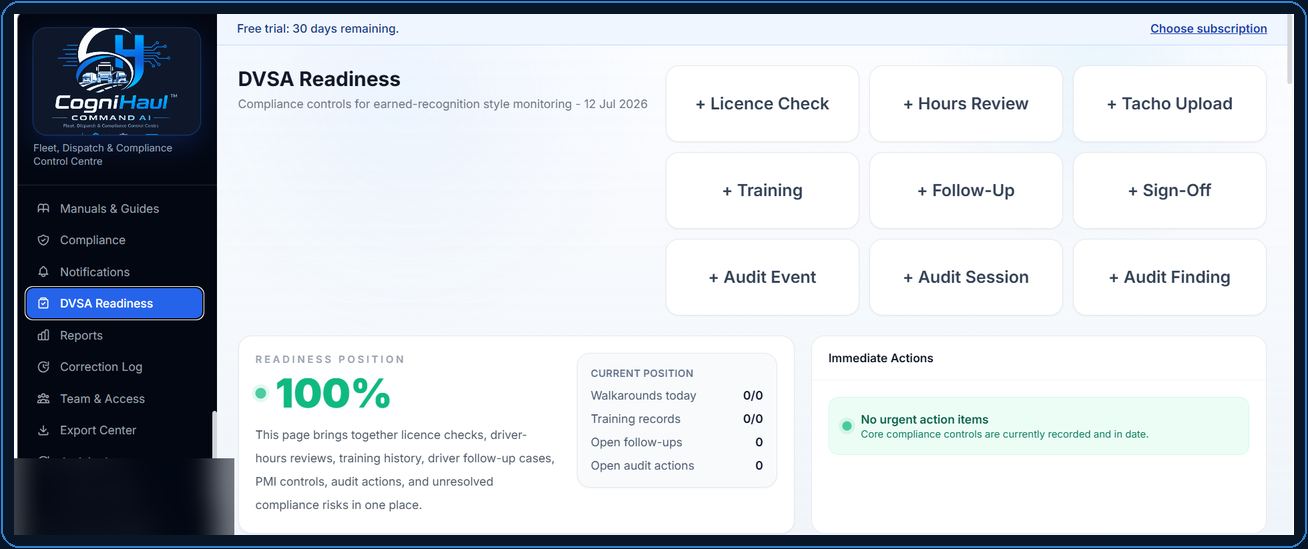The width and height of the screenshot is (1308, 549).
Task: Add a new Audit Event
Action: click(762, 278)
